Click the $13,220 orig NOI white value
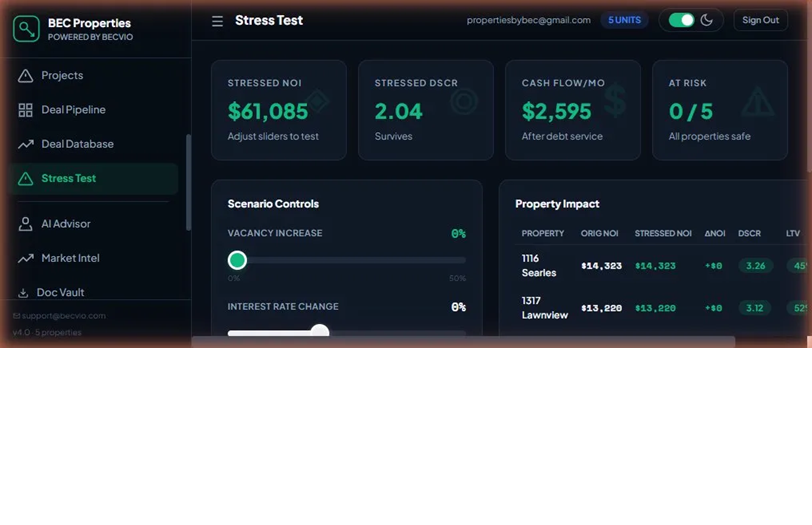Screen dimensions: 812x525 click(601, 308)
